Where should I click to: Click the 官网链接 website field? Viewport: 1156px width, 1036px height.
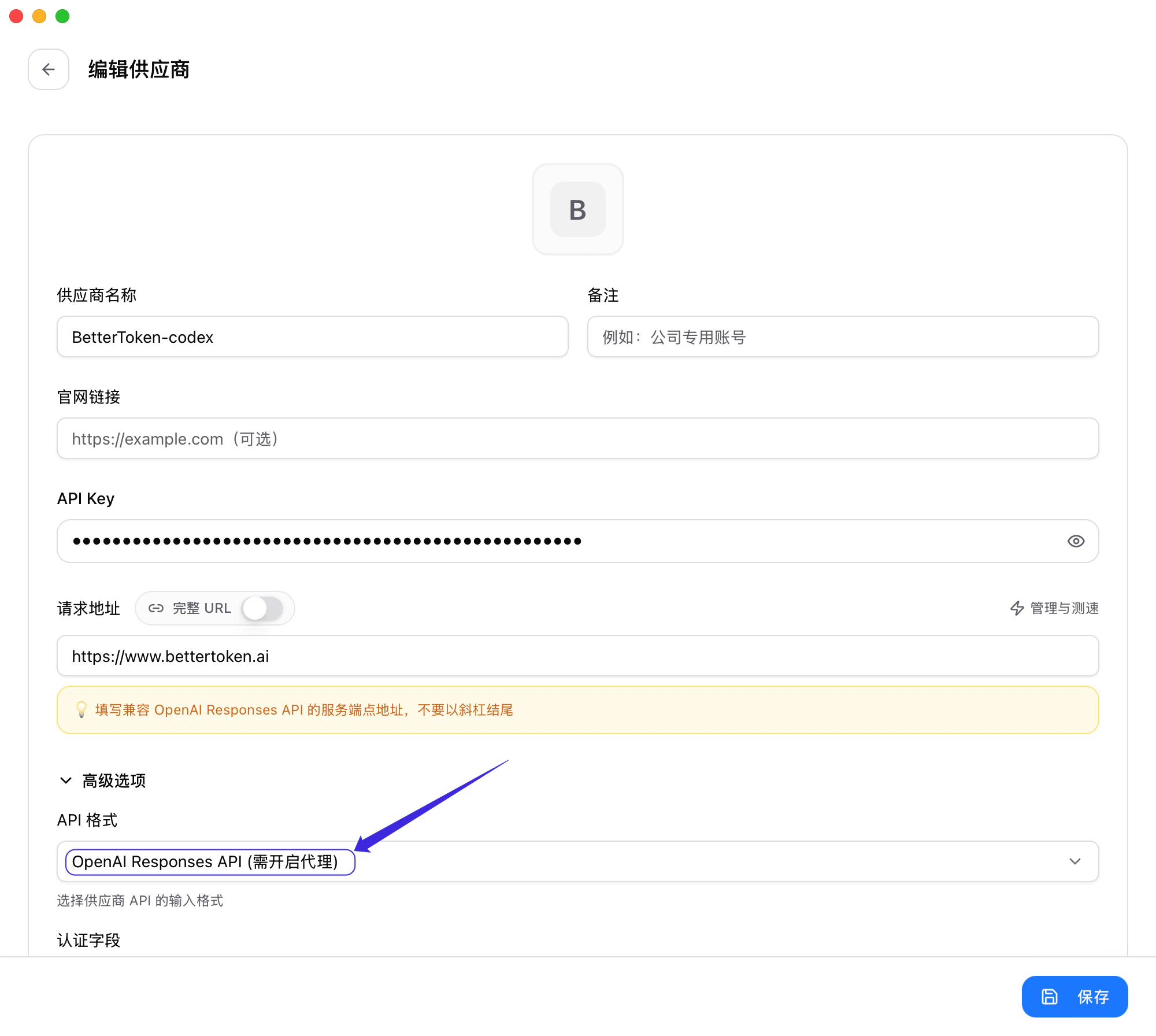[x=578, y=438]
